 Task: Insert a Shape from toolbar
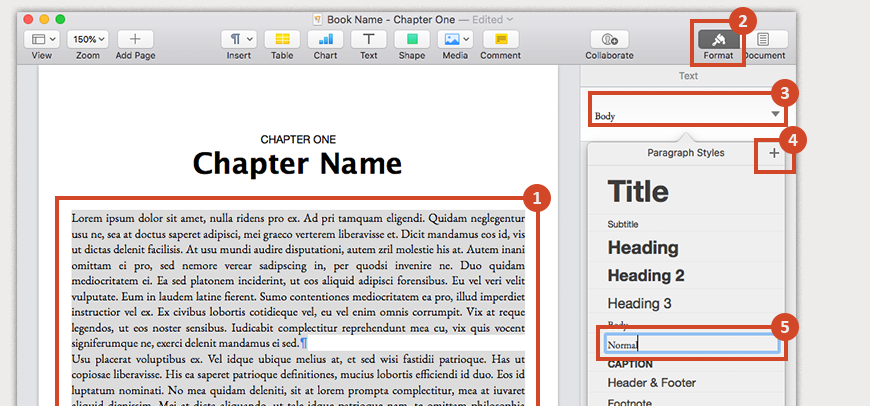[x=412, y=39]
